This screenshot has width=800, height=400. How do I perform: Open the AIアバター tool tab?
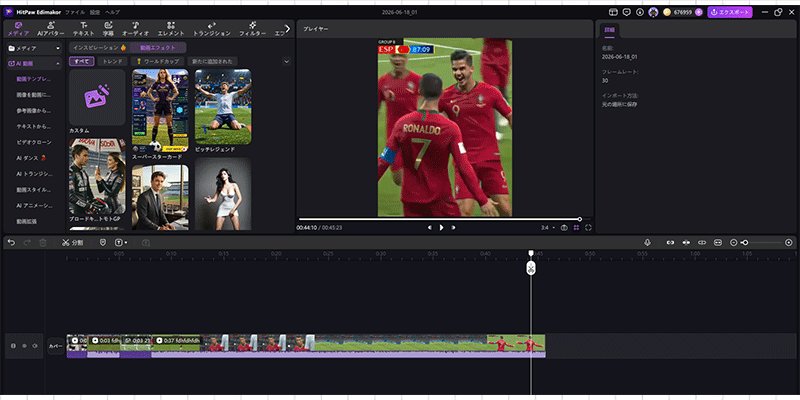point(51,29)
